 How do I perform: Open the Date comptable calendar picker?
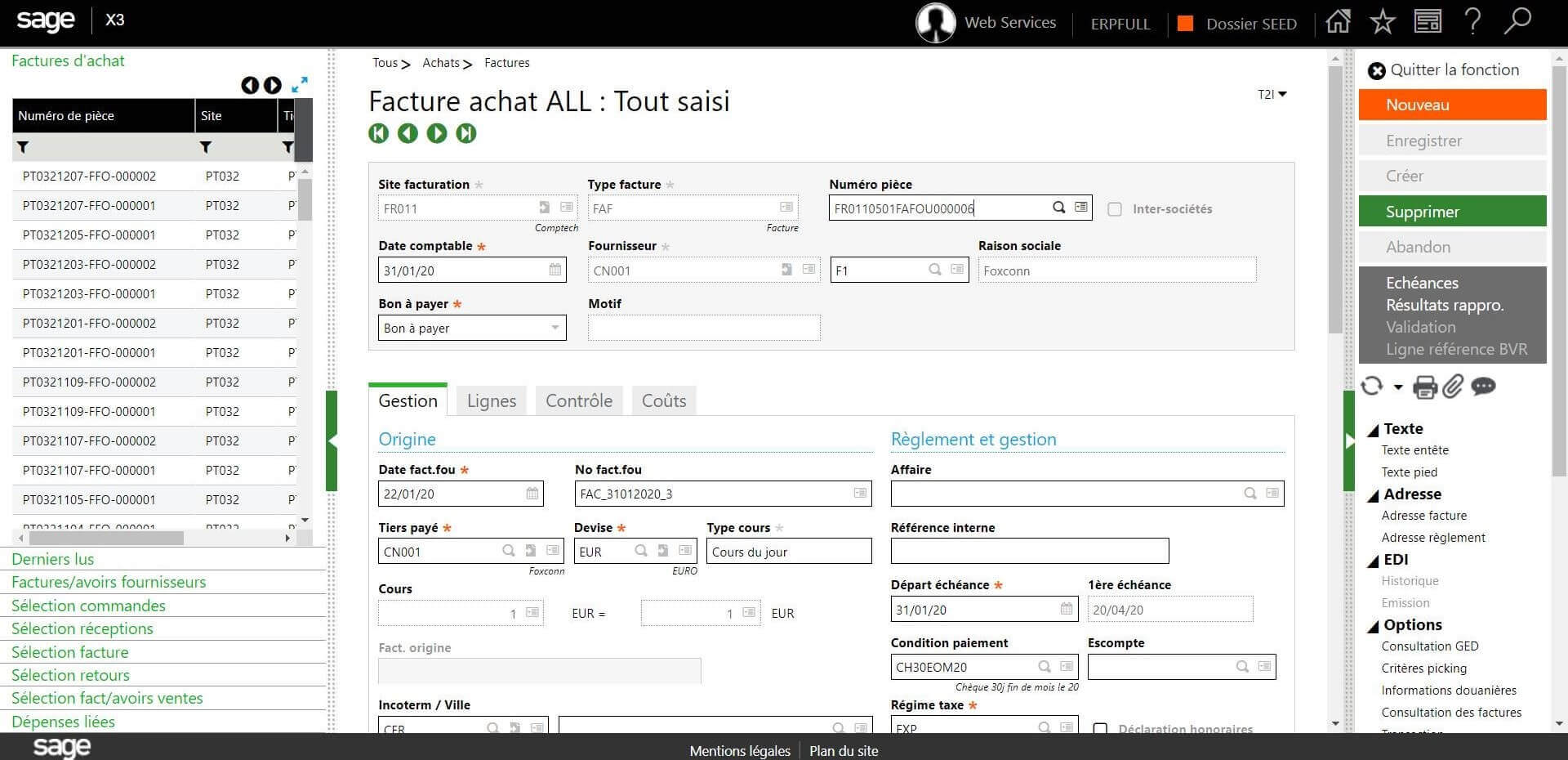coord(555,270)
